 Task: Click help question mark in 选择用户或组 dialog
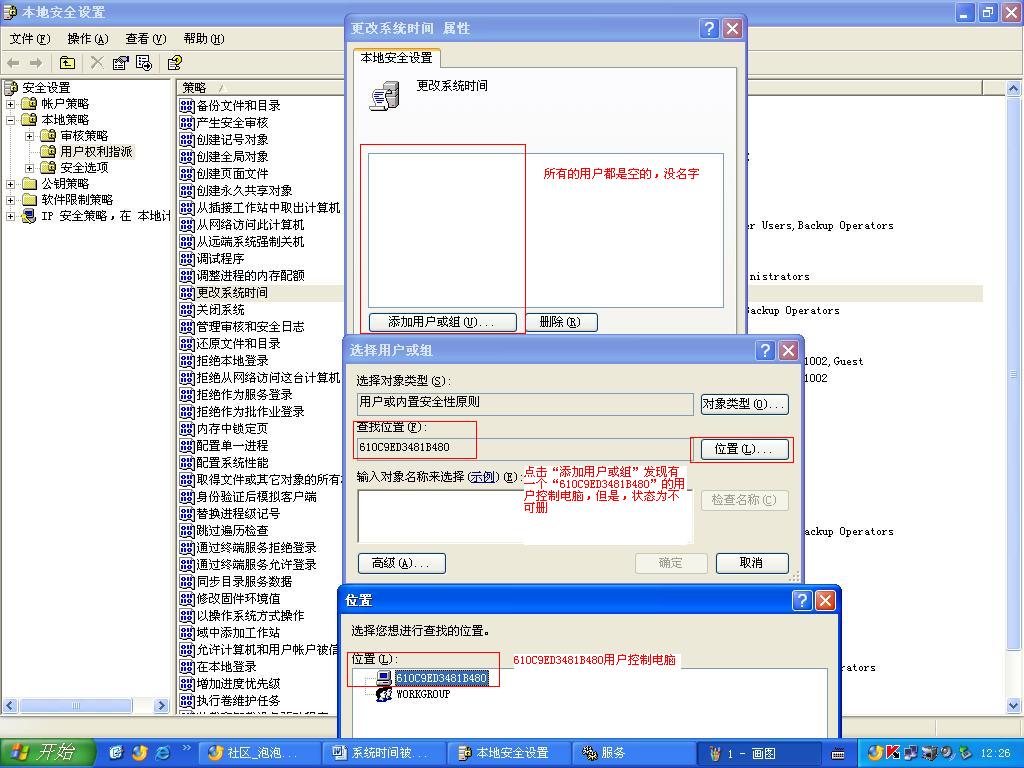pyautogui.click(x=765, y=350)
